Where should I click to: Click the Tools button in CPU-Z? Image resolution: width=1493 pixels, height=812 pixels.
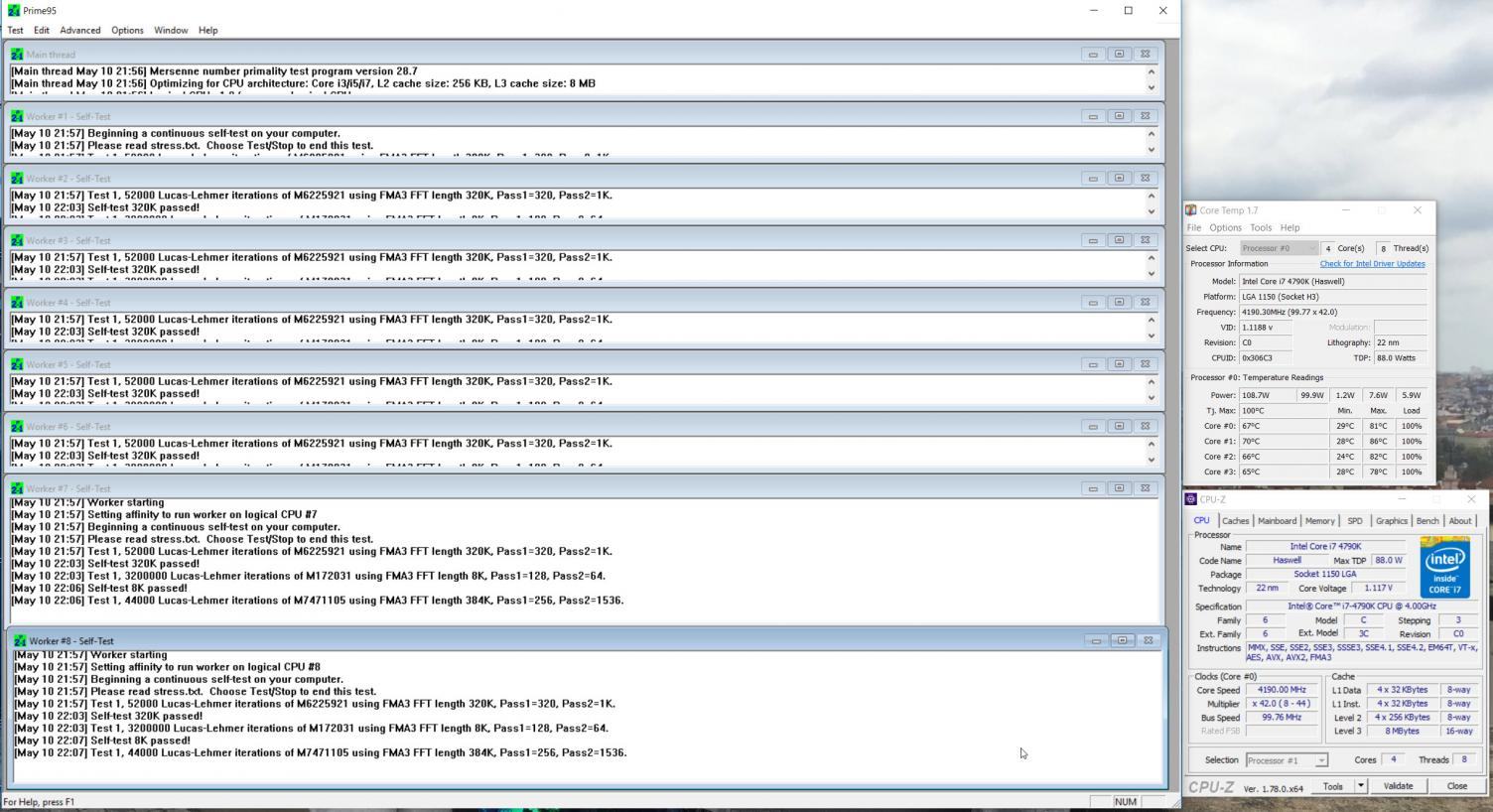(x=1333, y=786)
